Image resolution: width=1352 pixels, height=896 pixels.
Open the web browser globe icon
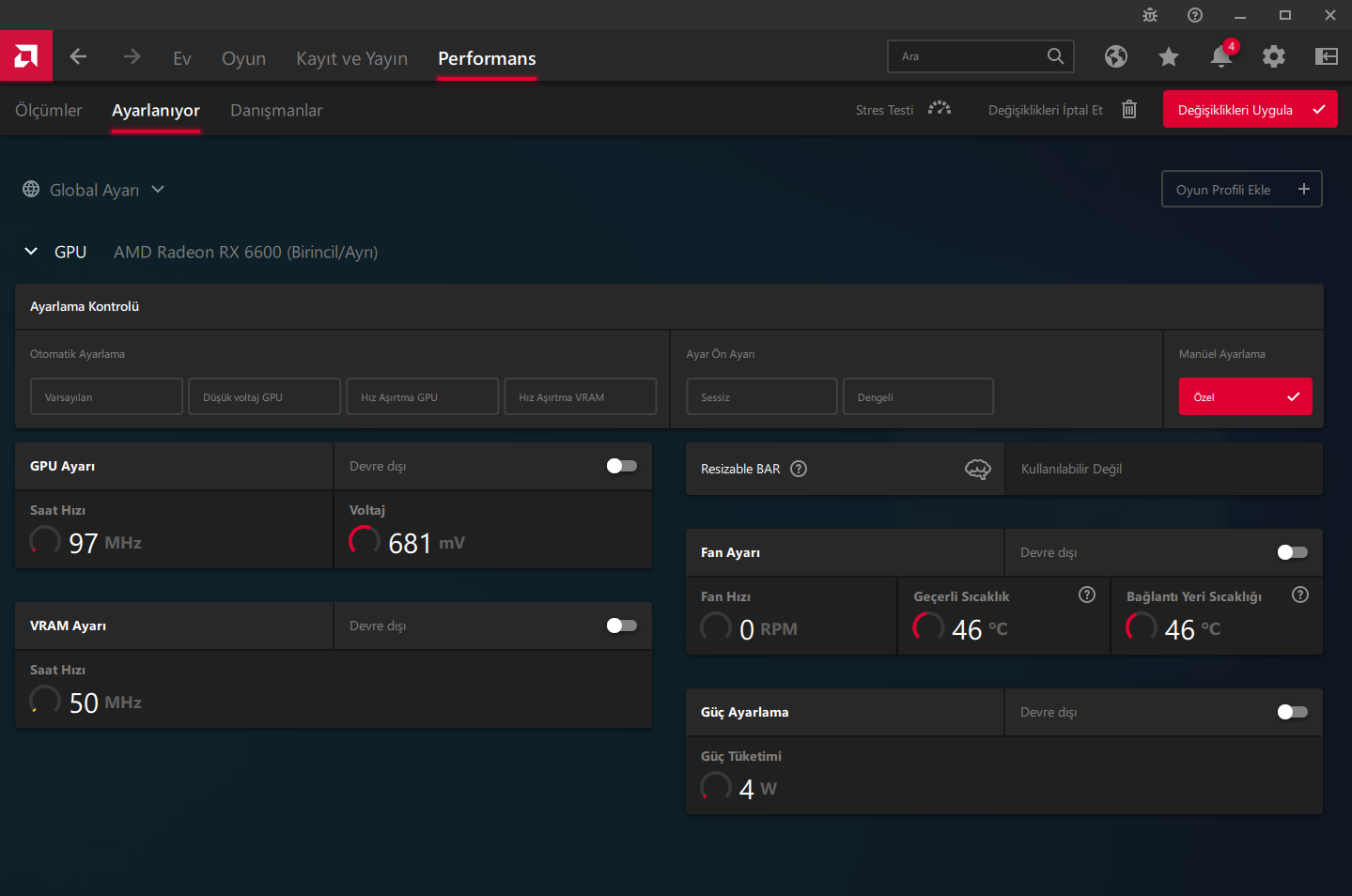tap(1115, 57)
